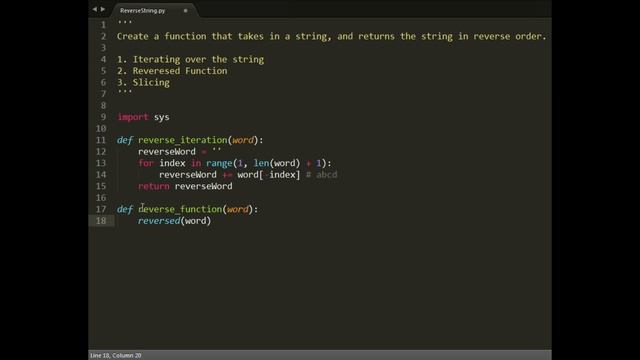Click line number 17 in the gutter
Viewport: 640px width, 360px height.
pyautogui.click(x=101, y=209)
